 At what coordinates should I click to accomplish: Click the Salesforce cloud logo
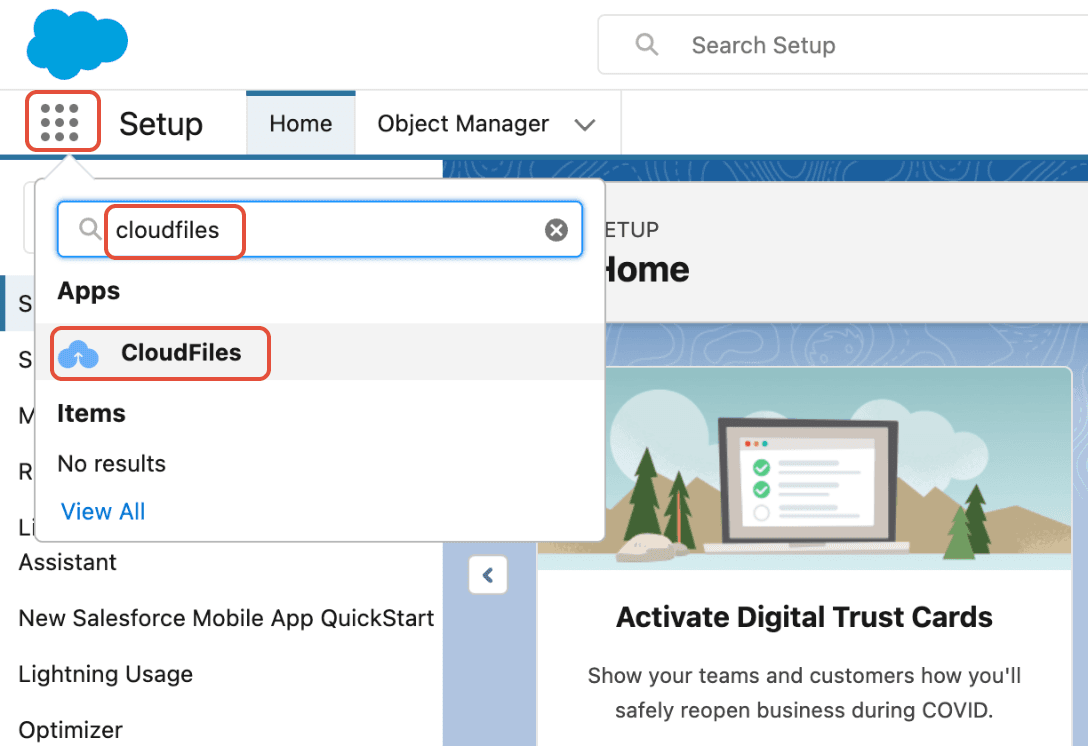(x=76, y=44)
